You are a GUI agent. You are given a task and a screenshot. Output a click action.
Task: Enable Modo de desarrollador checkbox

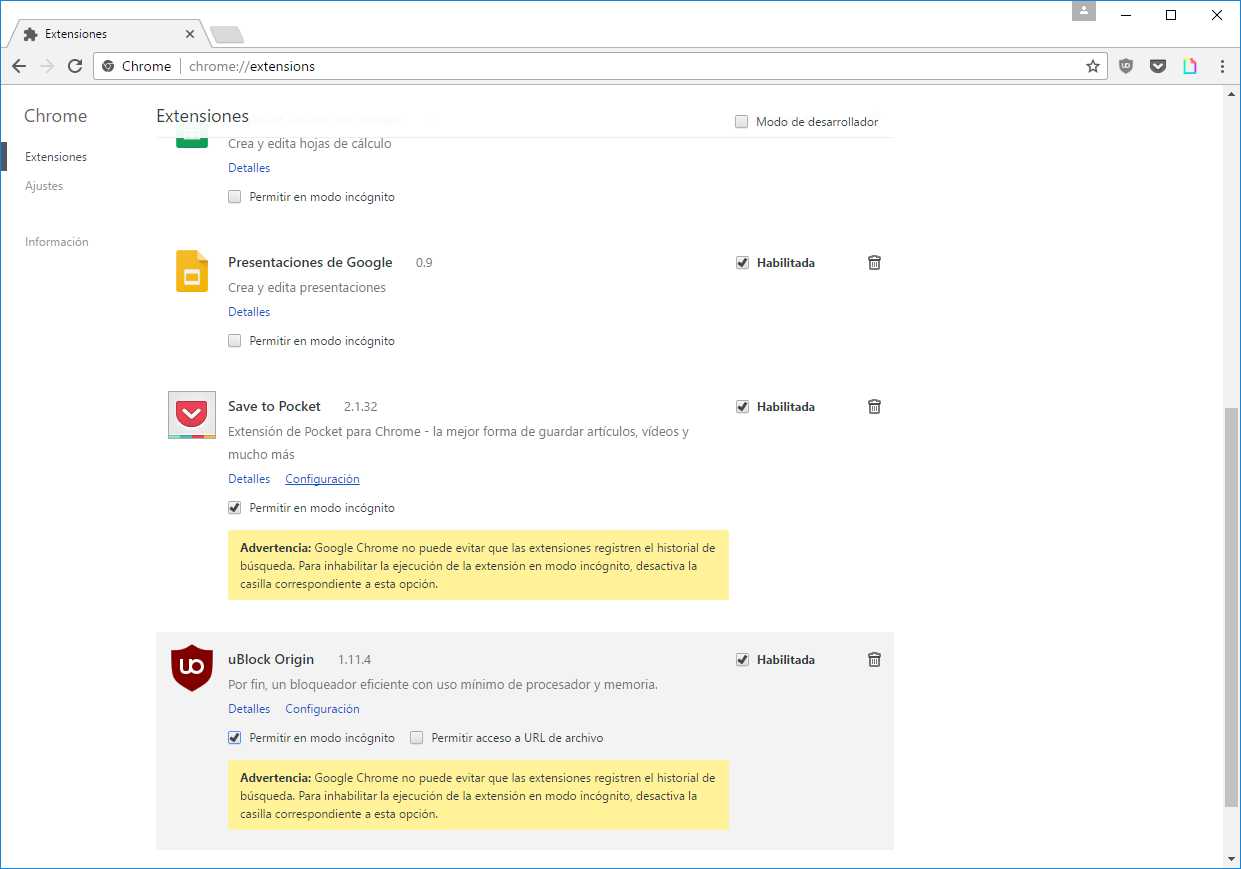(x=742, y=122)
